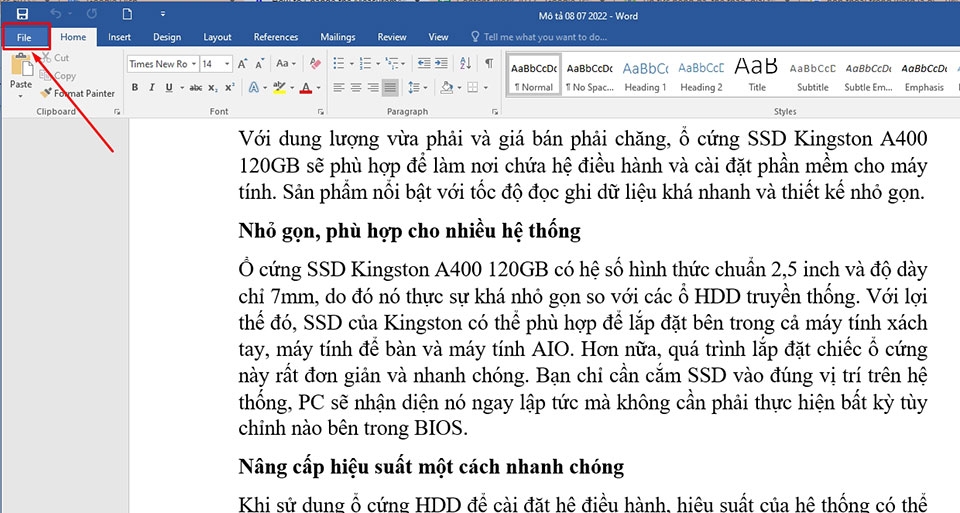Align text left
The image size is (960, 513).
pos(339,88)
